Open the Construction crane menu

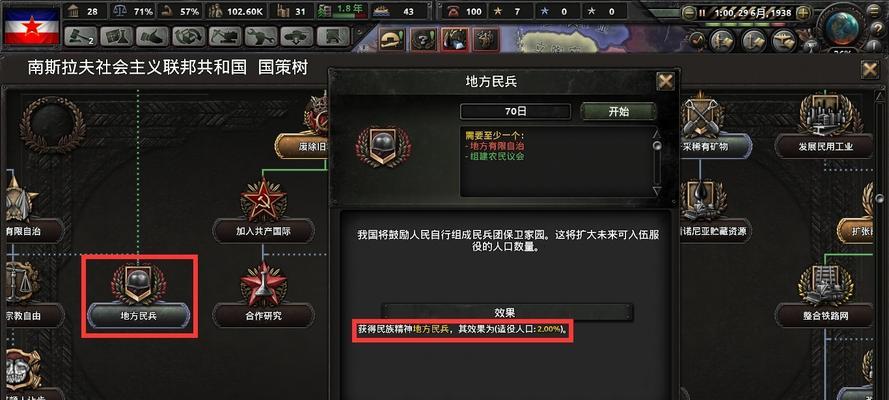click(x=225, y=37)
